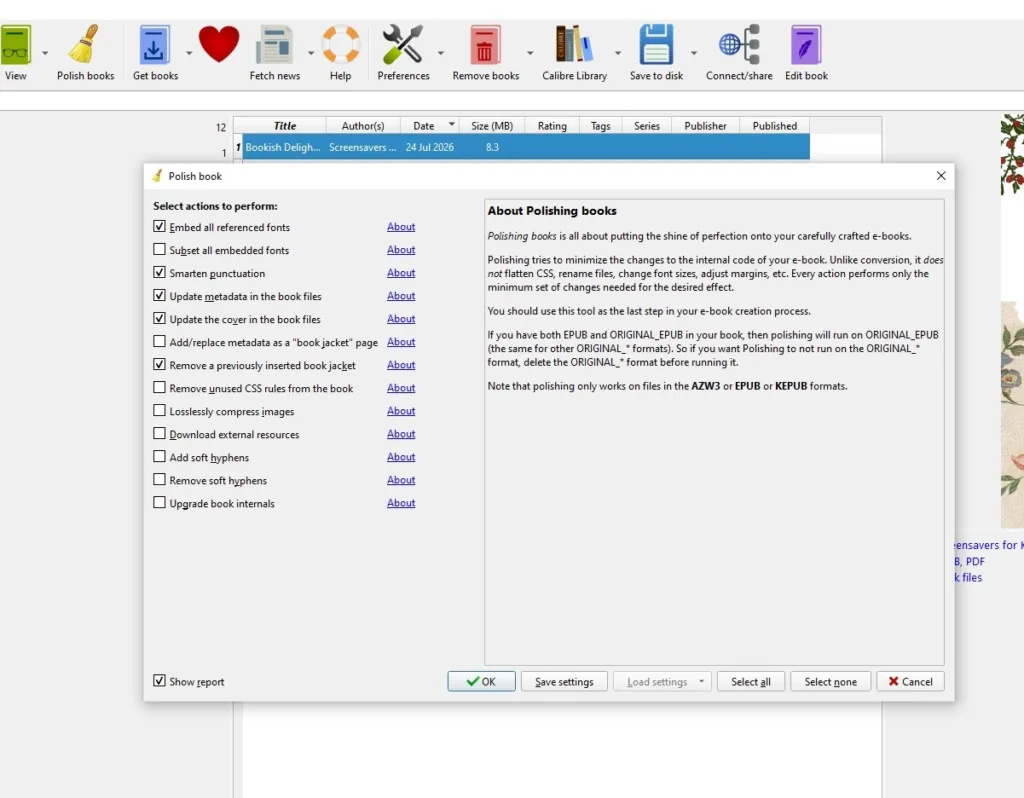Enable Remove soft hyphens

159,479
